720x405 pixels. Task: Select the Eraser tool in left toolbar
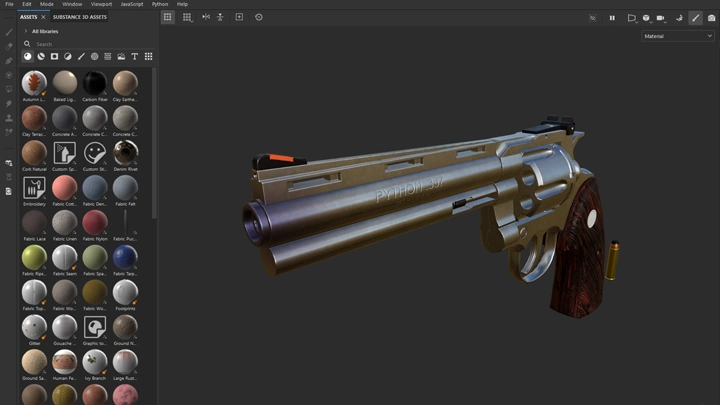(9, 46)
